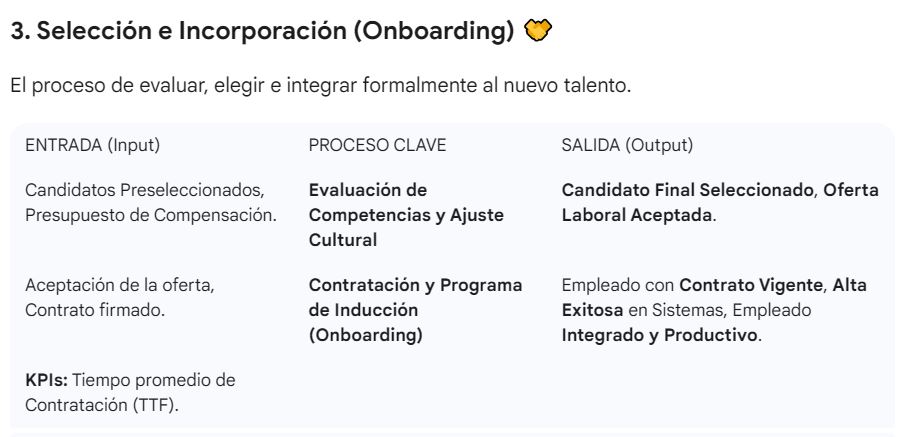Select the "PROCESO CLAVE" column header
The width and height of the screenshot is (904, 437).
tap(377, 145)
